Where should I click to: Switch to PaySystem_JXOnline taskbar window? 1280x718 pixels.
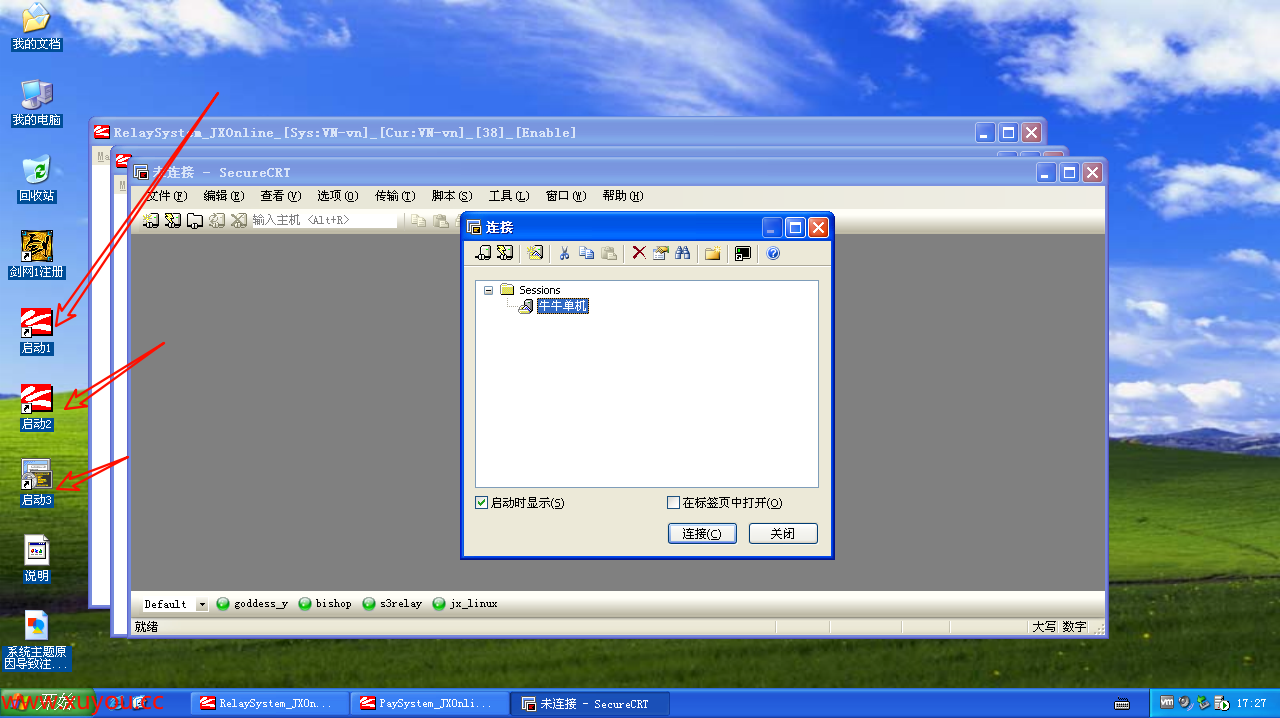(428, 704)
